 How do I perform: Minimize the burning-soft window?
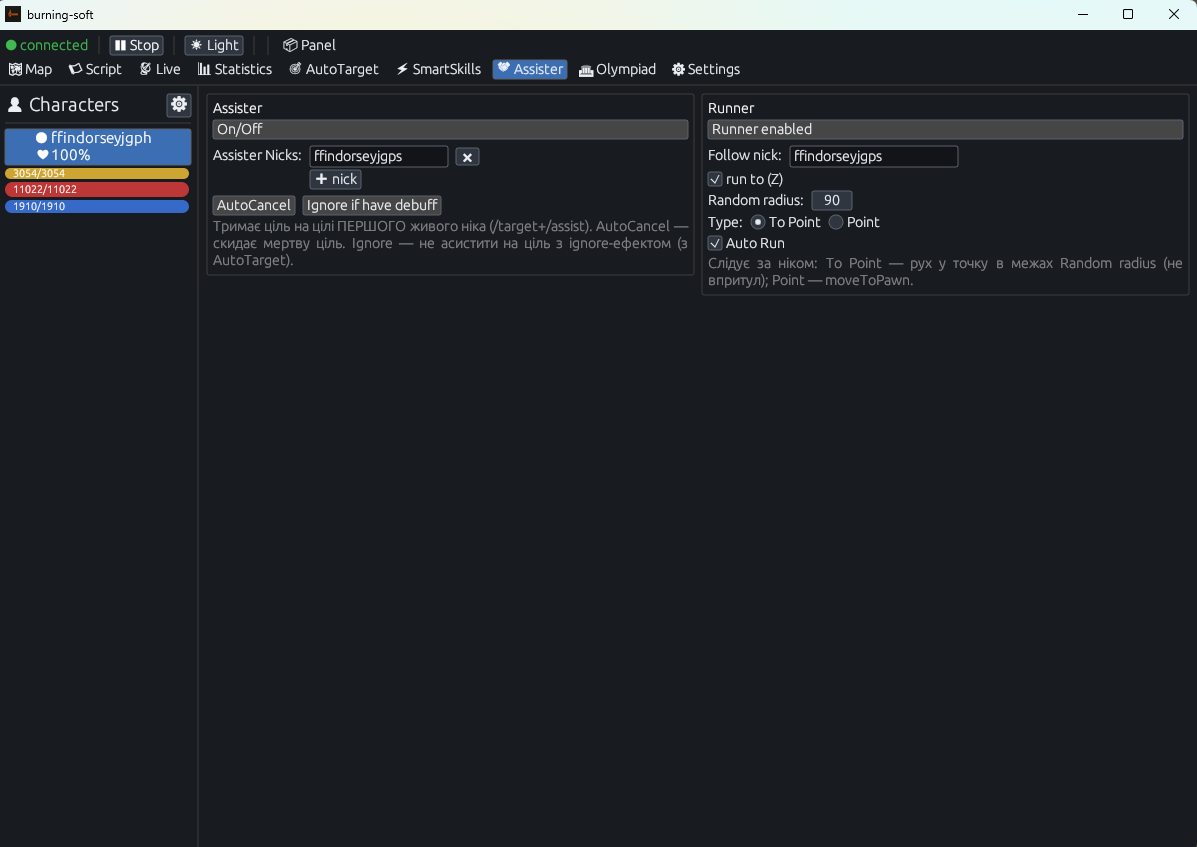(1082, 14)
